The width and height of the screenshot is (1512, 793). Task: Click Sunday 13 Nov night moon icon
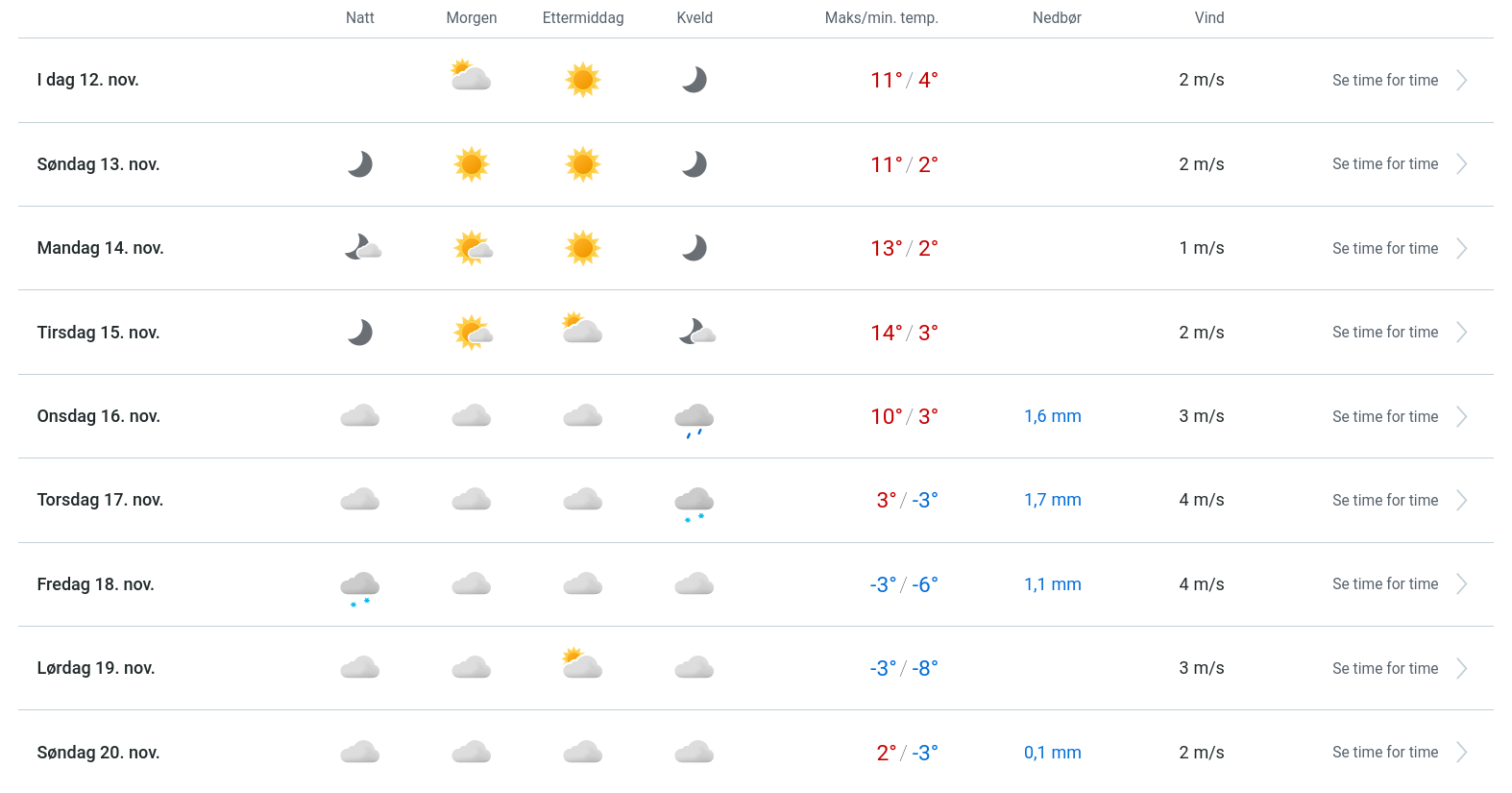[360, 164]
